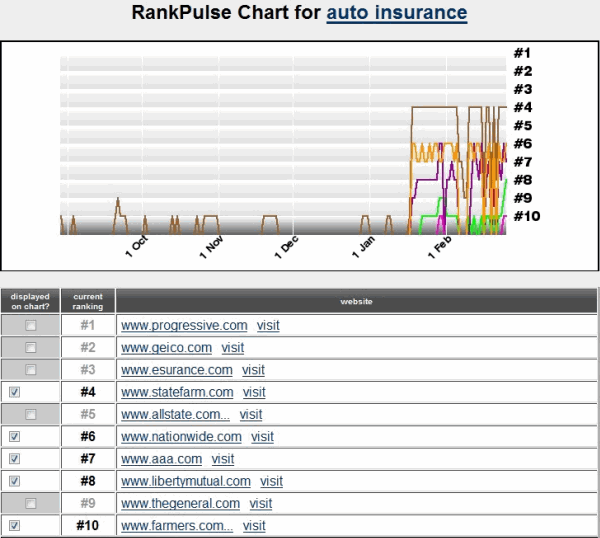Click the '1 Jan' chart axis label

pos(363,247)
